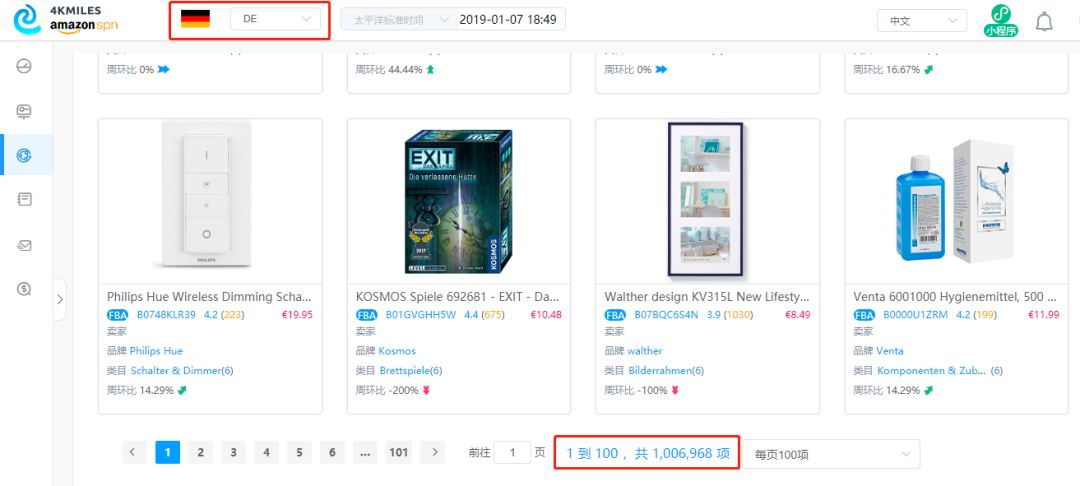The image size is (1080, 486).
Task: Open the dashboard gauge icon in sidebar
Action: click(24, 67)
